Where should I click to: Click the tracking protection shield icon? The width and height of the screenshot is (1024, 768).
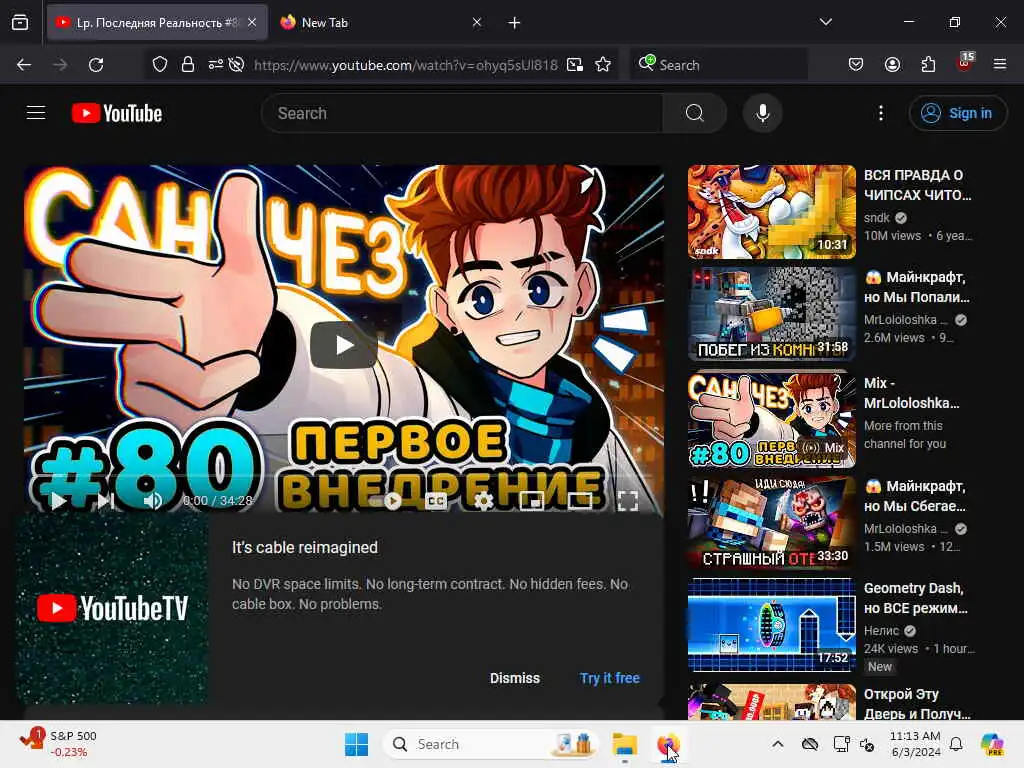(x=160, y=65)
